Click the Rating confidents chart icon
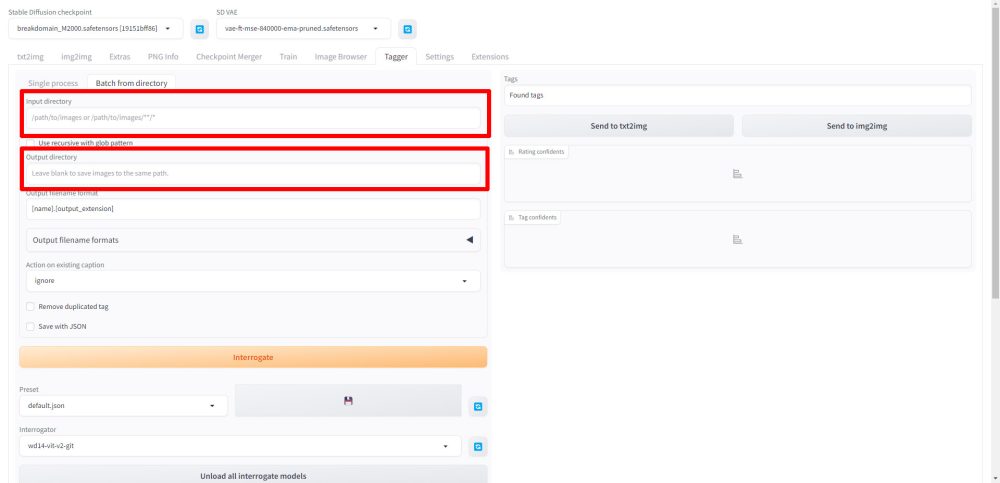The width and height of the screenshot is (1000, 483). (737, 174)
